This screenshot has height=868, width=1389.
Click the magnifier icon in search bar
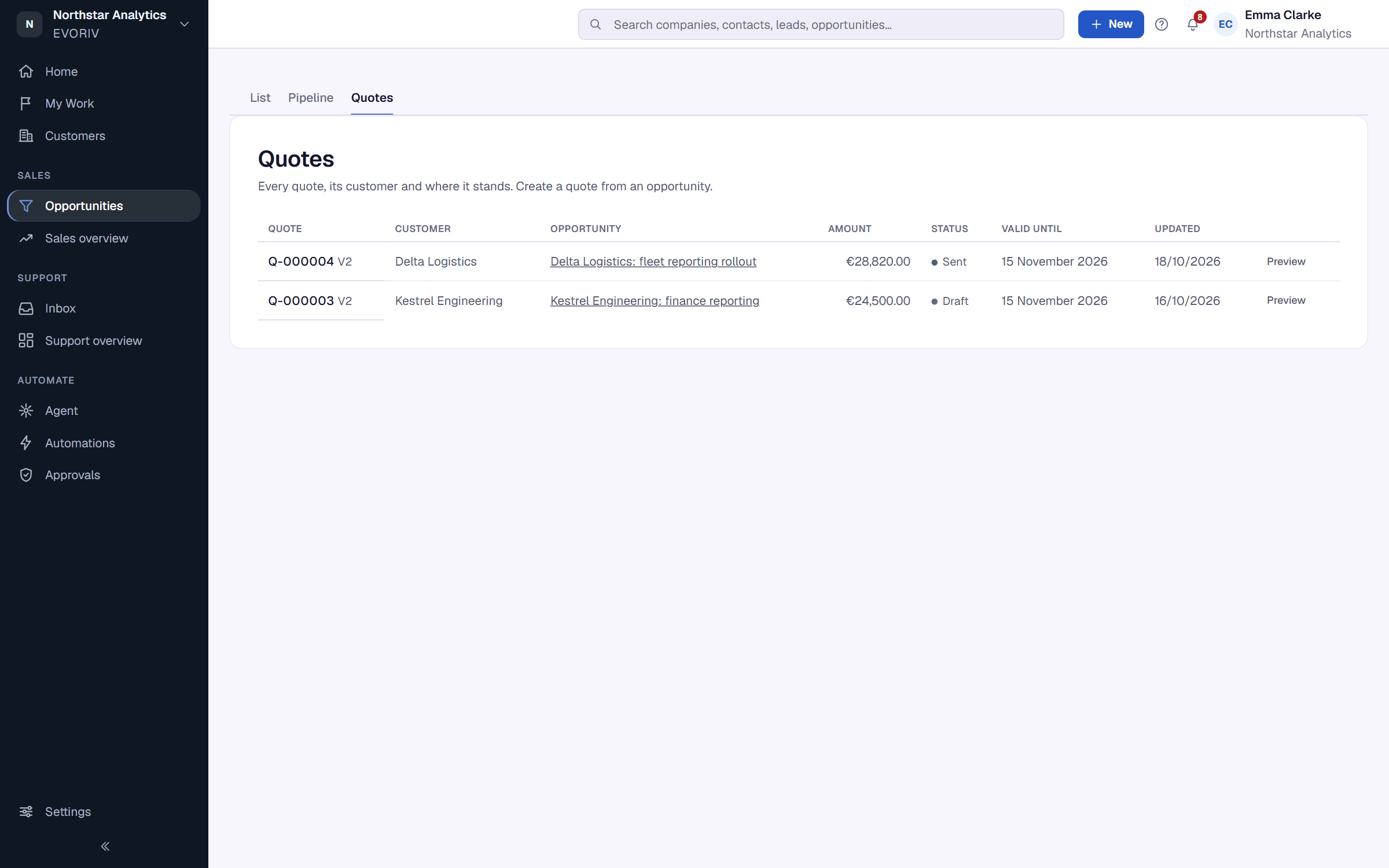[x=595, y=24]
